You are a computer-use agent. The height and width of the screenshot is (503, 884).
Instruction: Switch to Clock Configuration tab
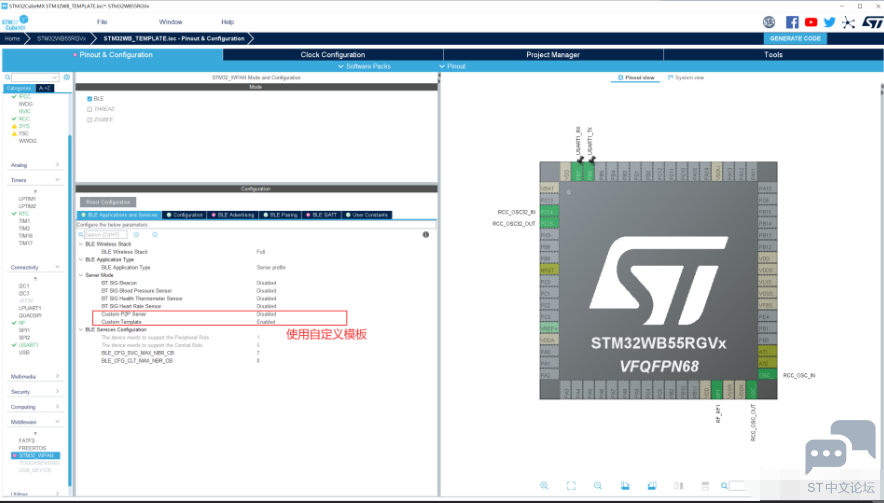[333, 55]
